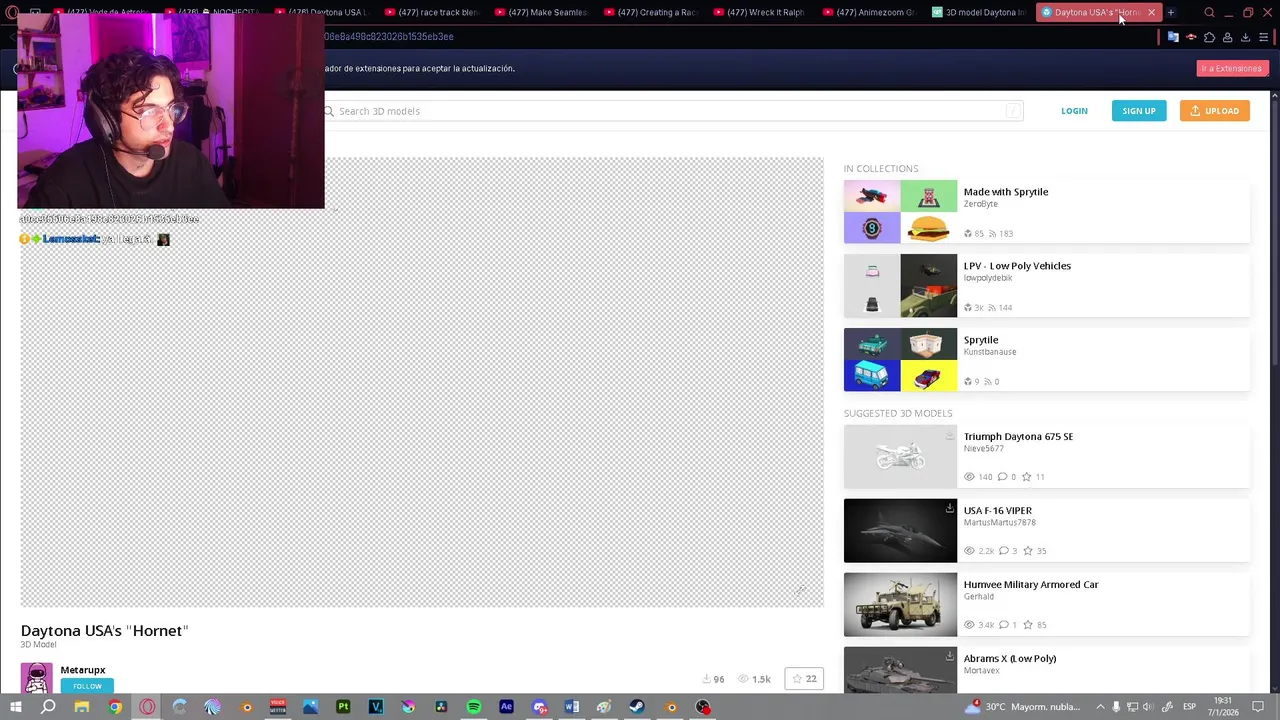This screenshot has width=1280, height=720.
Task: Open Windows taskbar search
Action: [x=48, y=707]
